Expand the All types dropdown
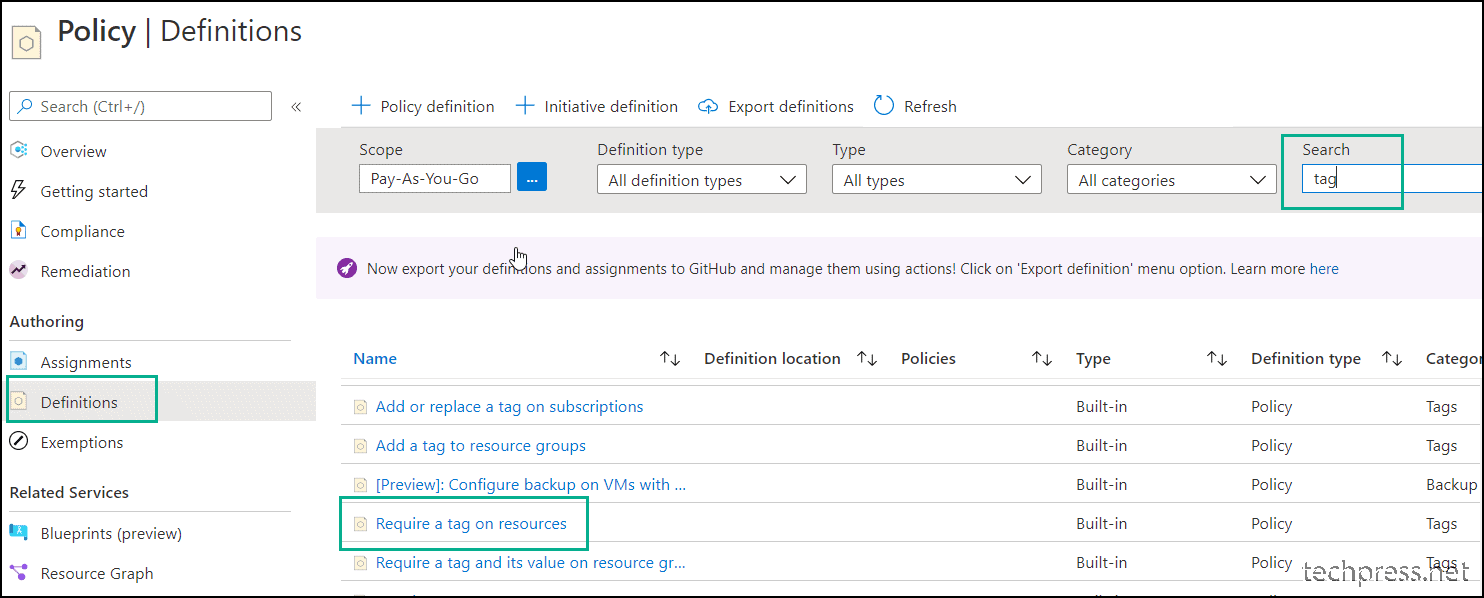Screen dimensions: 1484x598 (x=936, y=180)
